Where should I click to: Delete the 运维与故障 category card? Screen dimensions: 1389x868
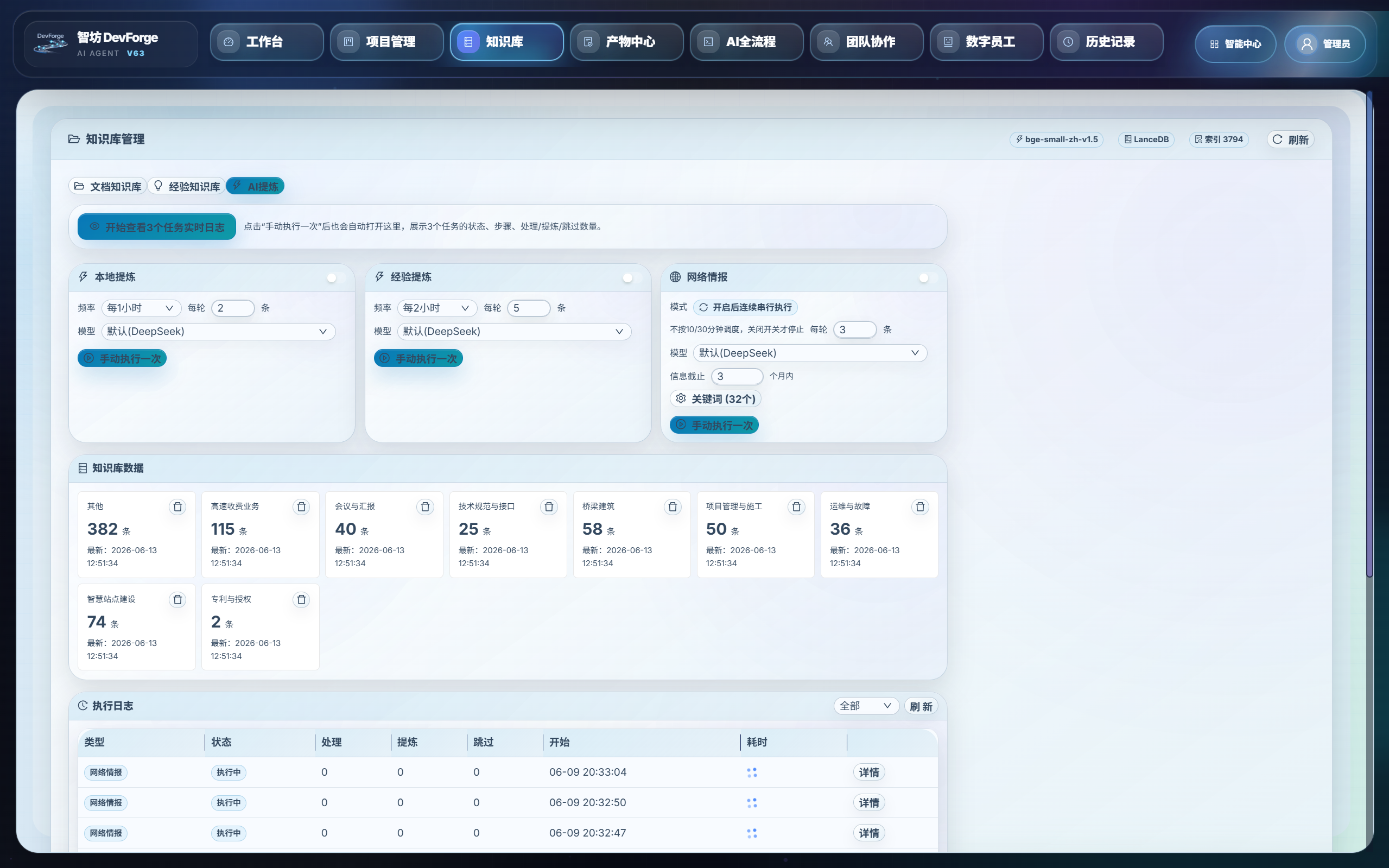[920, 507]
